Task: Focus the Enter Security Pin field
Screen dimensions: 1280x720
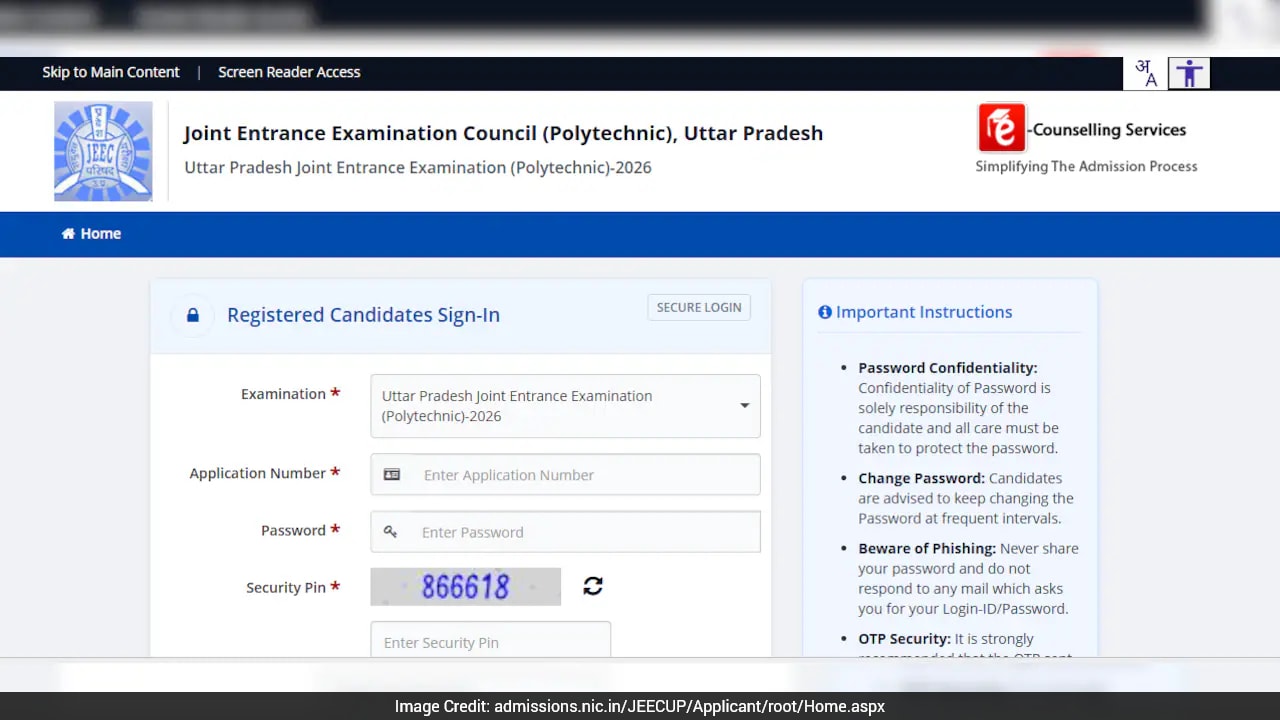Action: (490, 640)
